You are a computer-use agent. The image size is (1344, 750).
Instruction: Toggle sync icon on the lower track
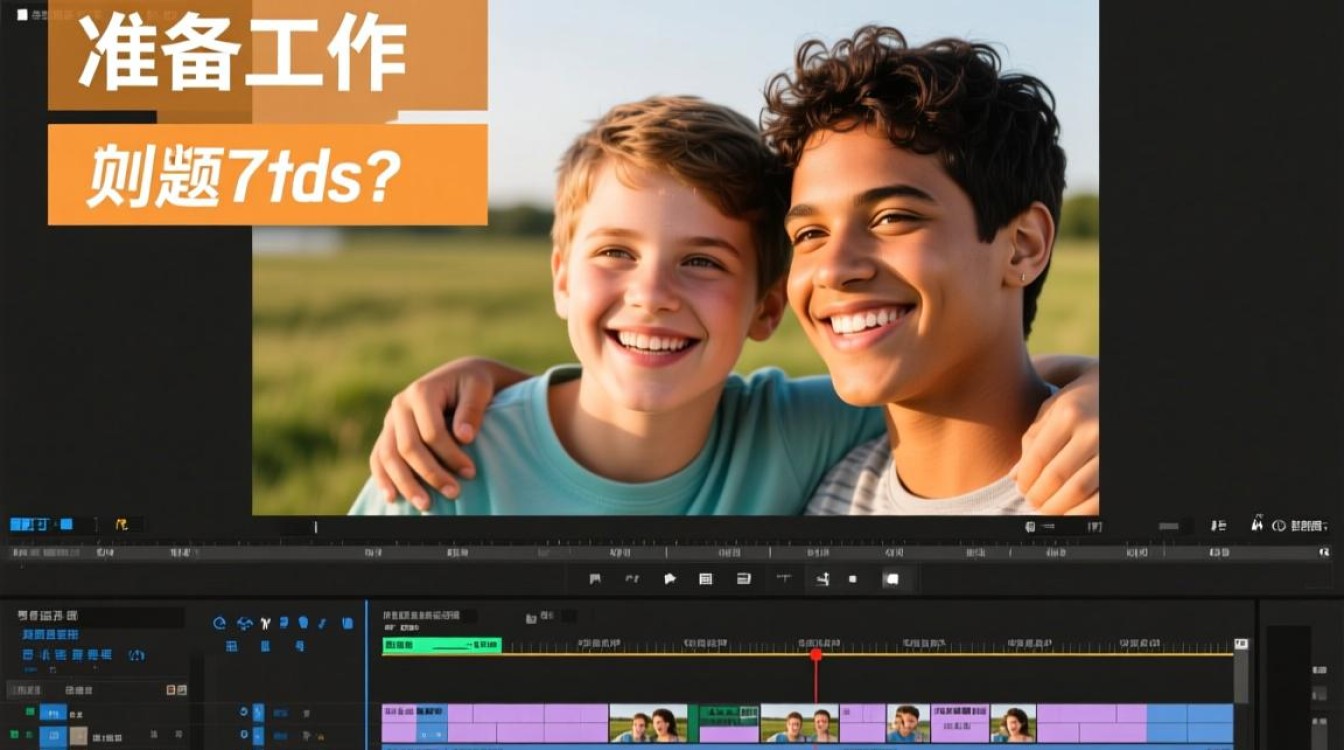243,735
